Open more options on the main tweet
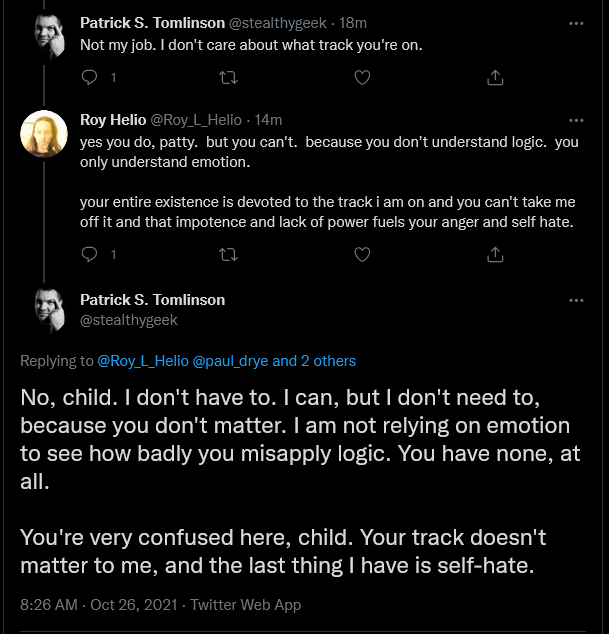Viewport: 609px width, 634px height. tap(576, 300)
